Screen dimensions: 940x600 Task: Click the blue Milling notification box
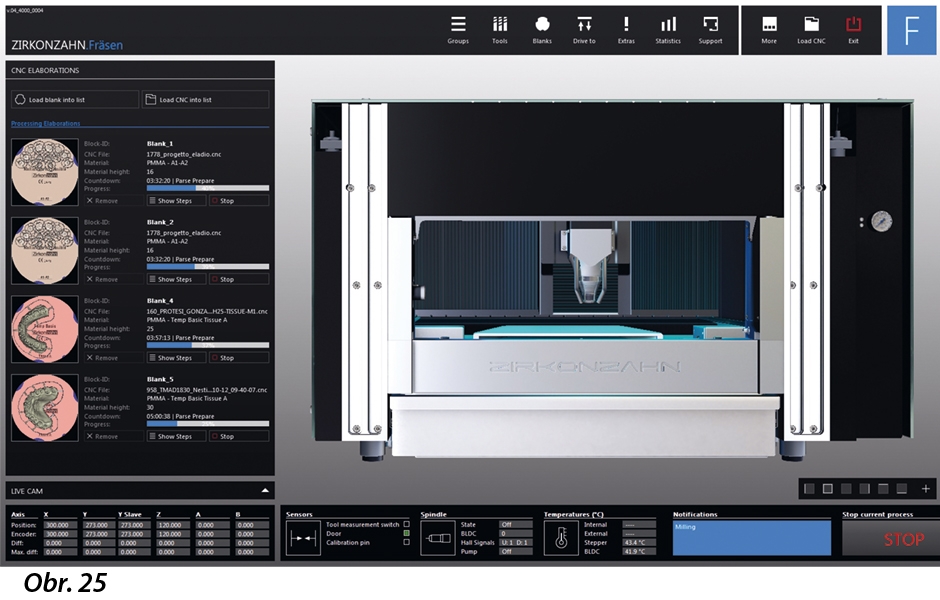(x=752, y=538)
